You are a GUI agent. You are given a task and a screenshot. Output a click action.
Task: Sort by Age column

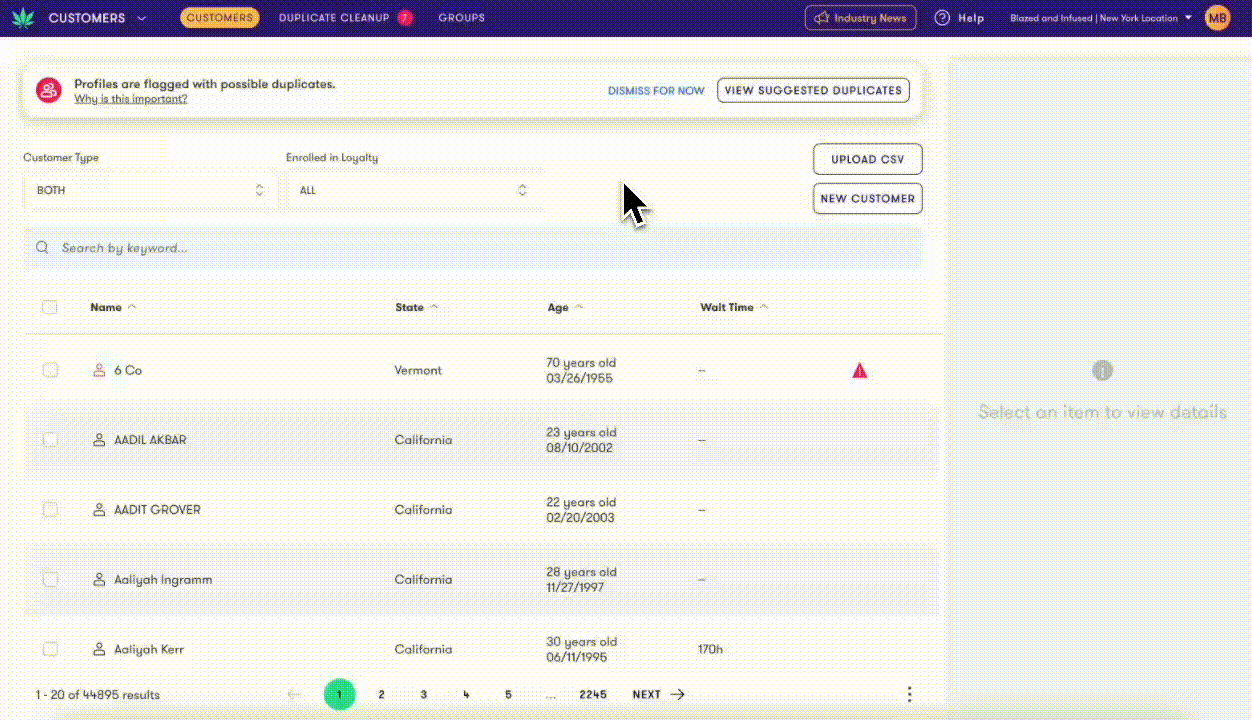[565, 308]
